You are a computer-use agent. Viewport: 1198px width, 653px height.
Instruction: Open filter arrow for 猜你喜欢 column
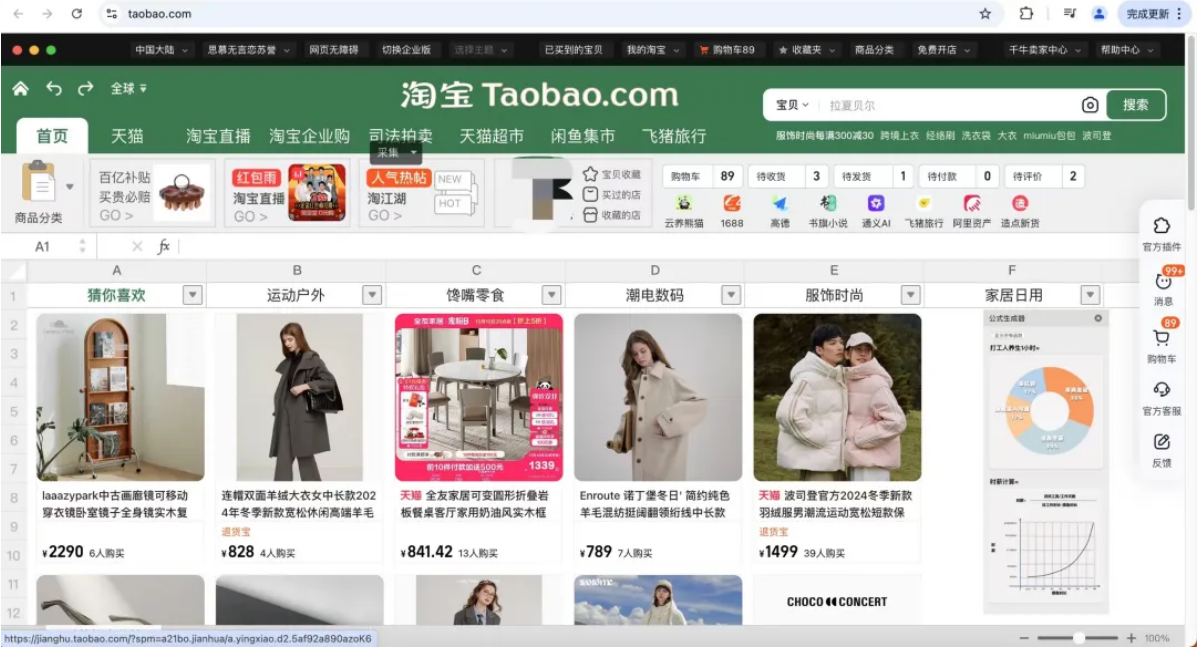[x=193, y=295]
